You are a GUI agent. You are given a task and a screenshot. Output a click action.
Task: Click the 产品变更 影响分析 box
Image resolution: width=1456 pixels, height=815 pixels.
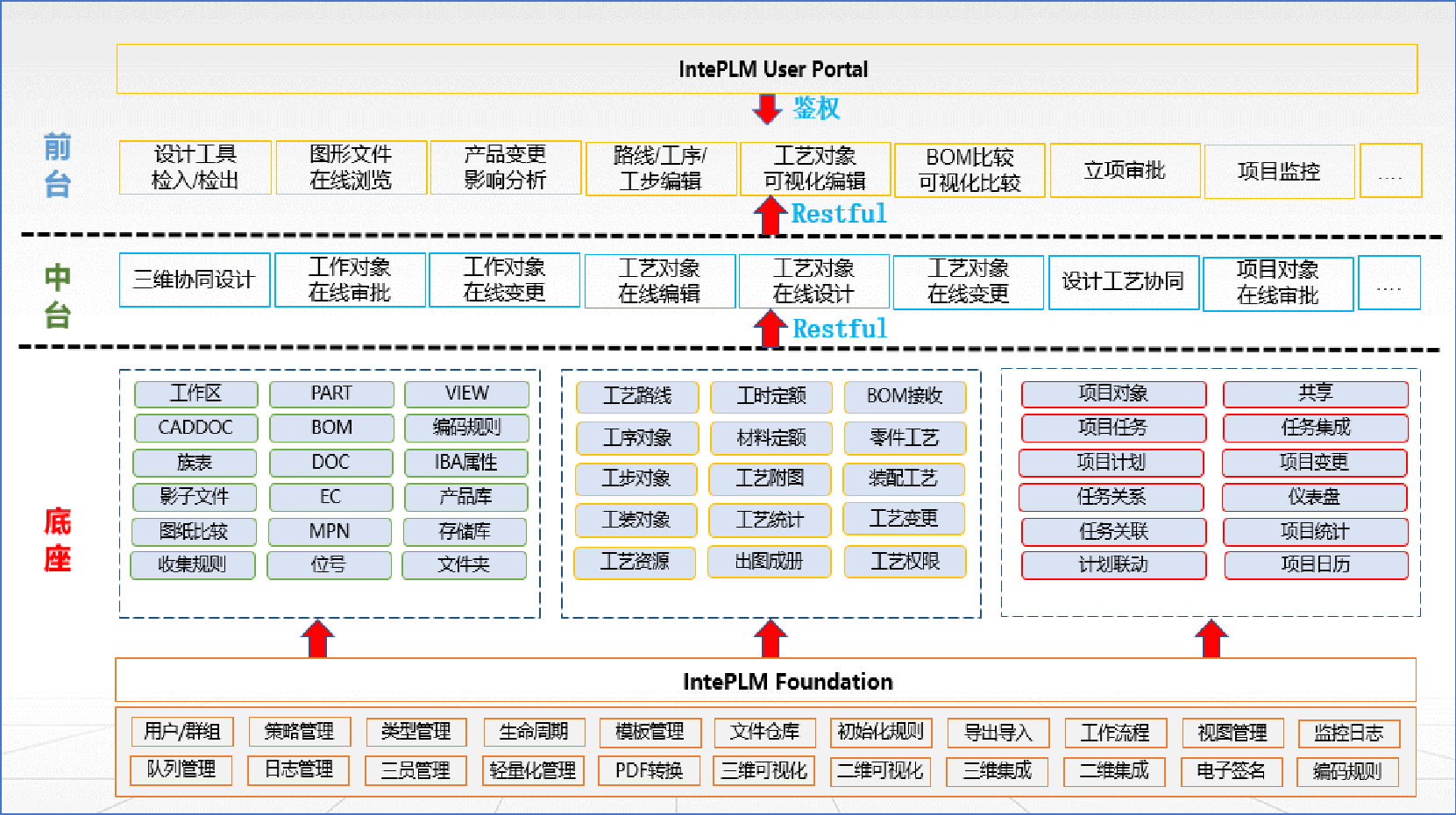coord(505,167)
